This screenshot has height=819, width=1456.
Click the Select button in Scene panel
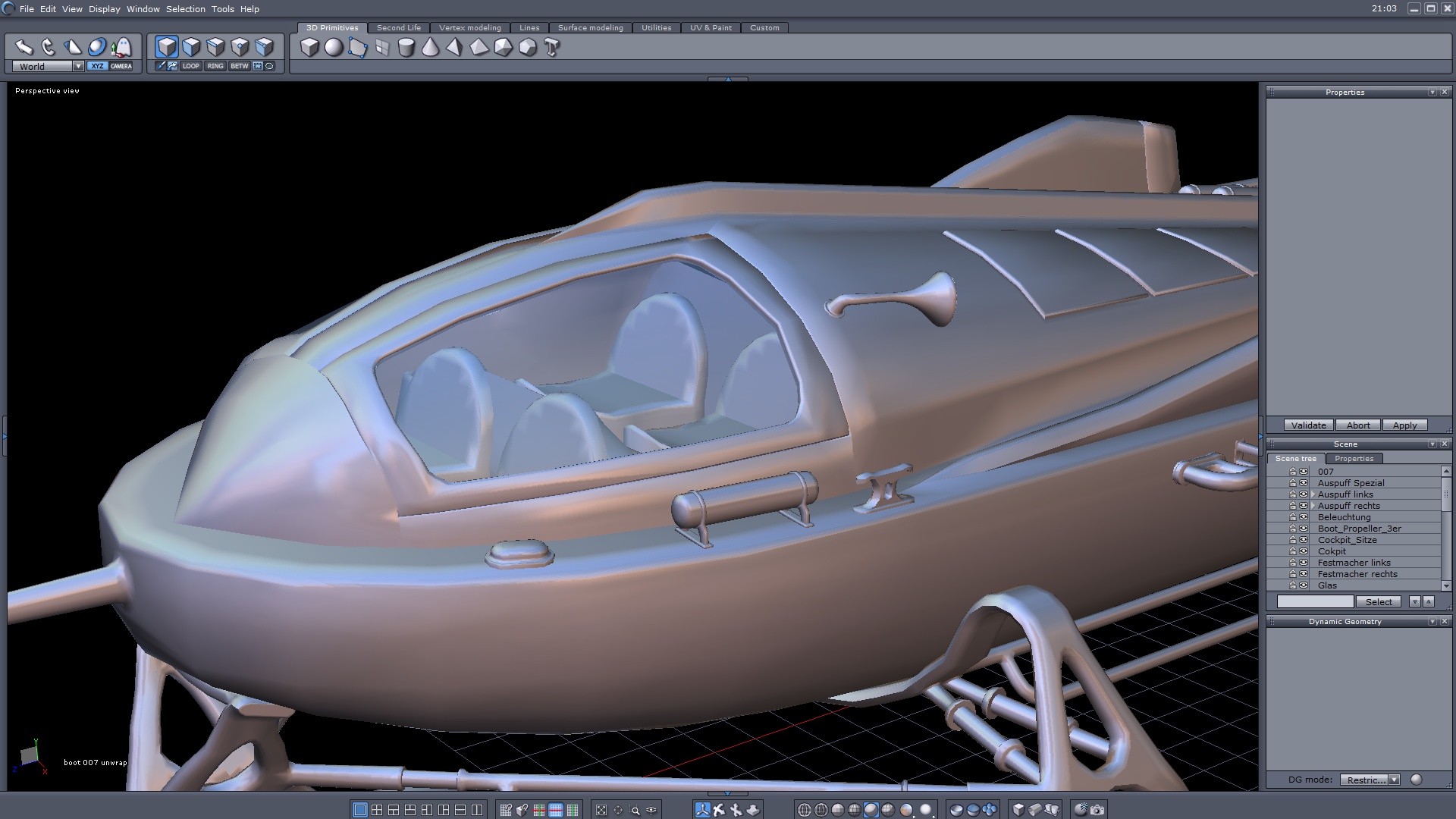tap(1378, 601)
